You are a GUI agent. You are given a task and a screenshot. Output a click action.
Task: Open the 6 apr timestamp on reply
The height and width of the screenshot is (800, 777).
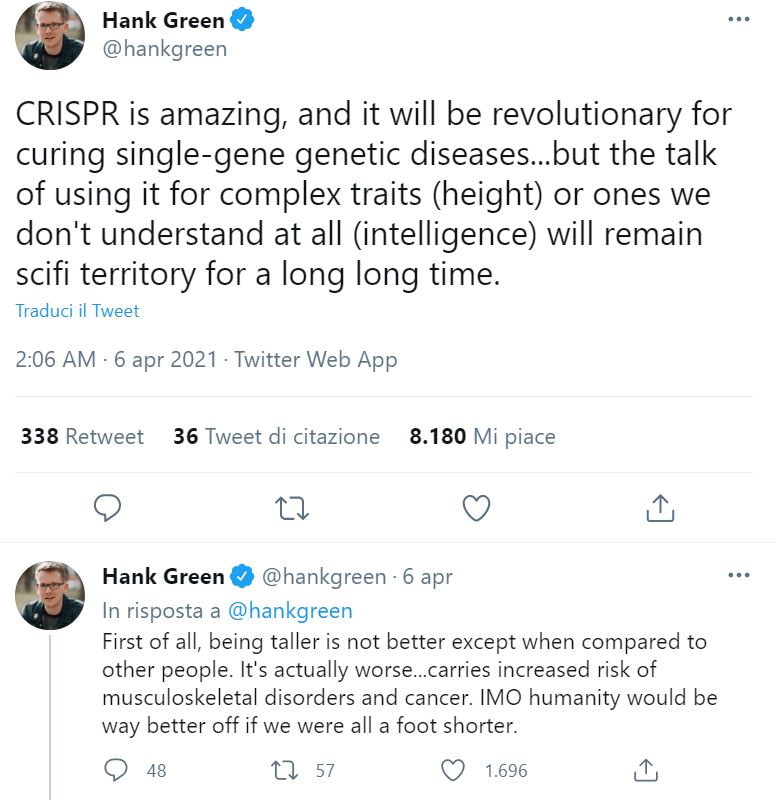pos(428,577)
